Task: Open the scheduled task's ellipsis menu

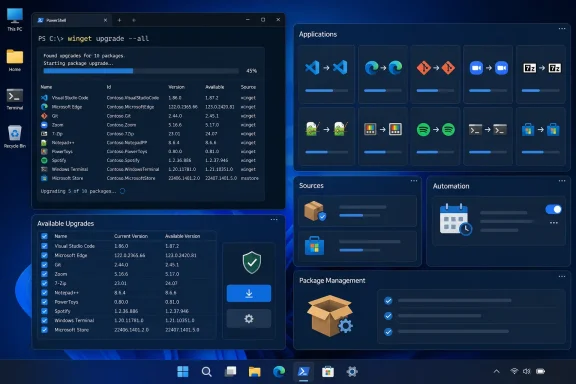Action: [554, 223]
